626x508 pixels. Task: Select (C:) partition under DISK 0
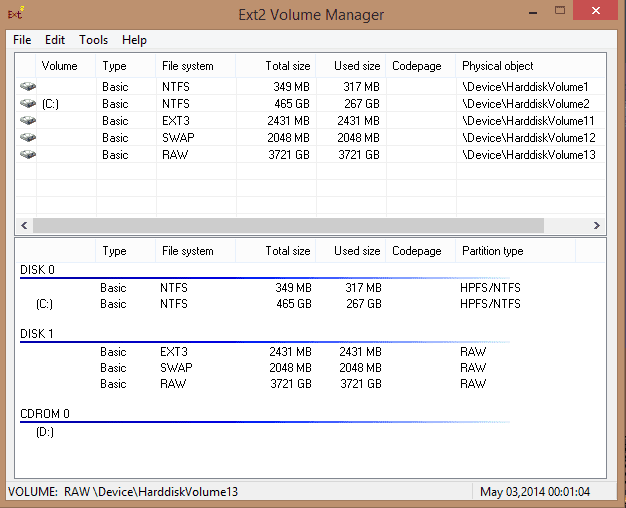[44, 304]
